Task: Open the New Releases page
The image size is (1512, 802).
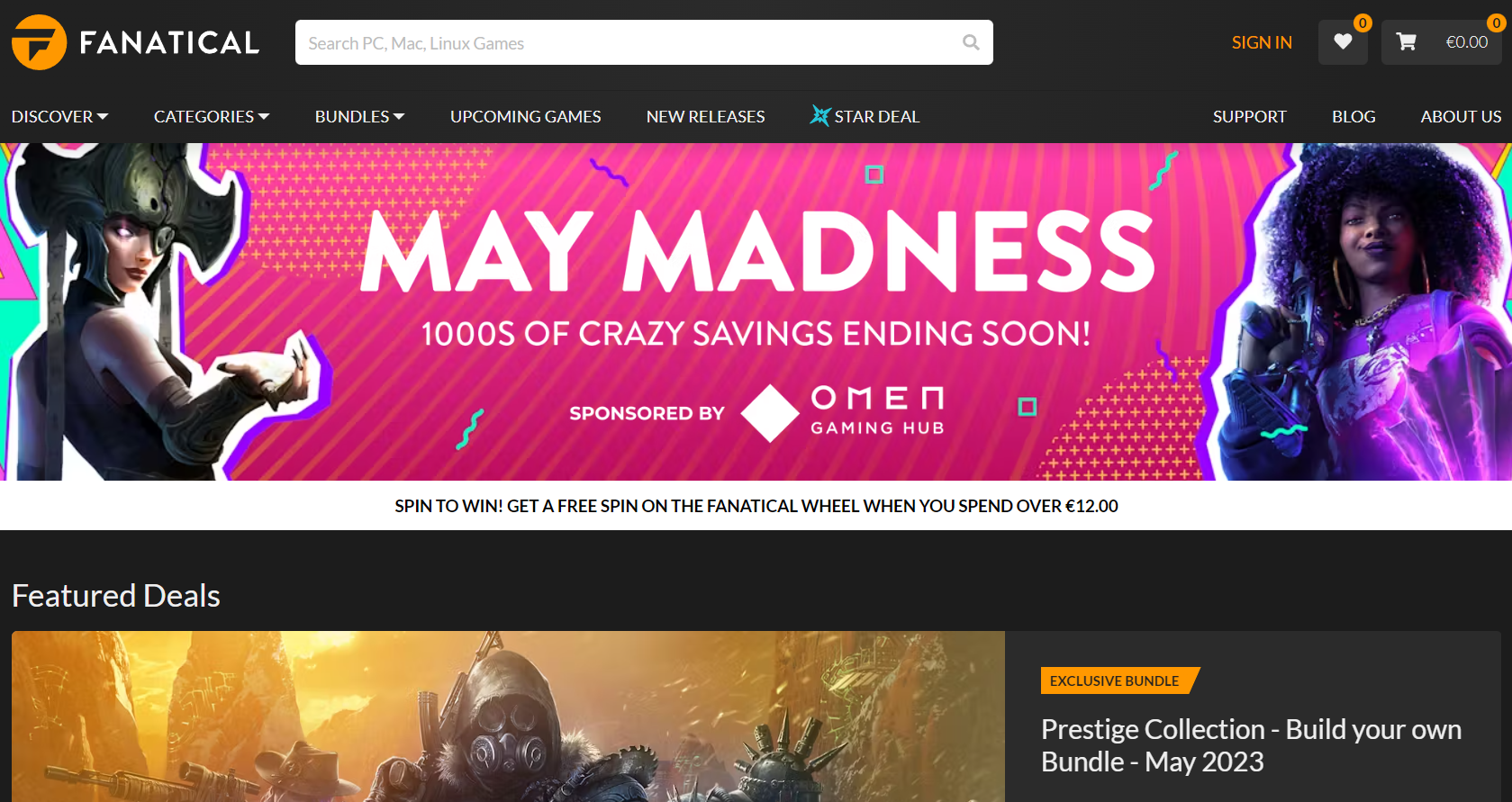Action: 705,116
